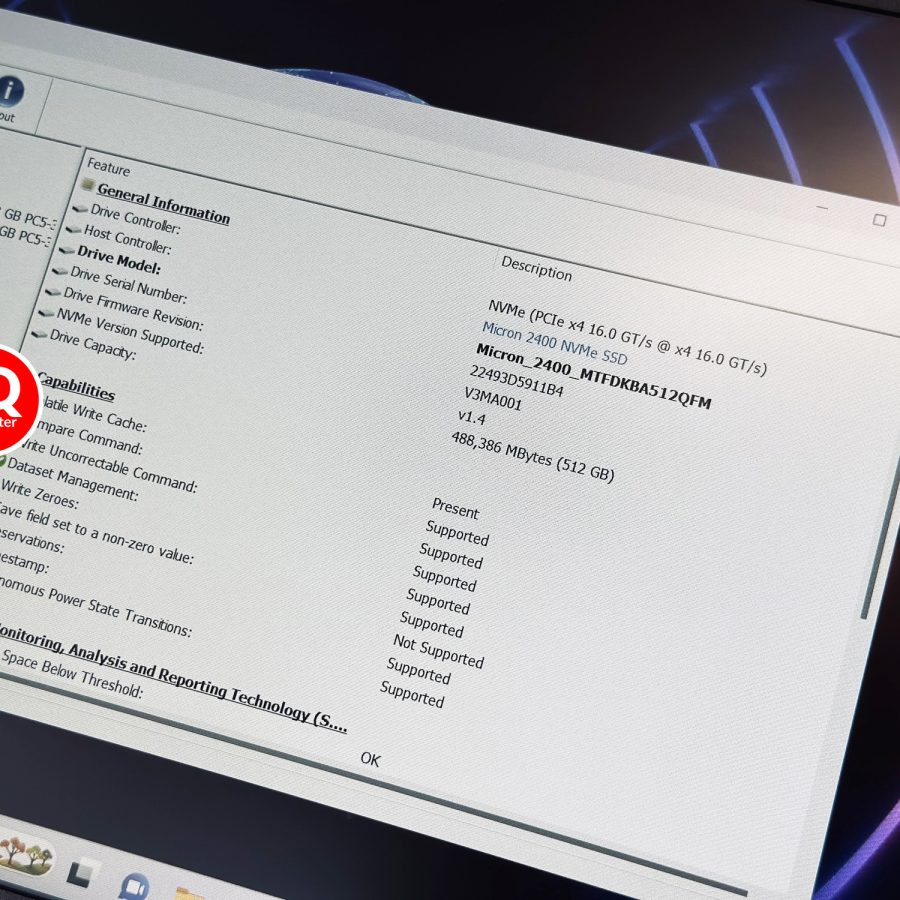Select the Write Cache row label

[95, 414]
